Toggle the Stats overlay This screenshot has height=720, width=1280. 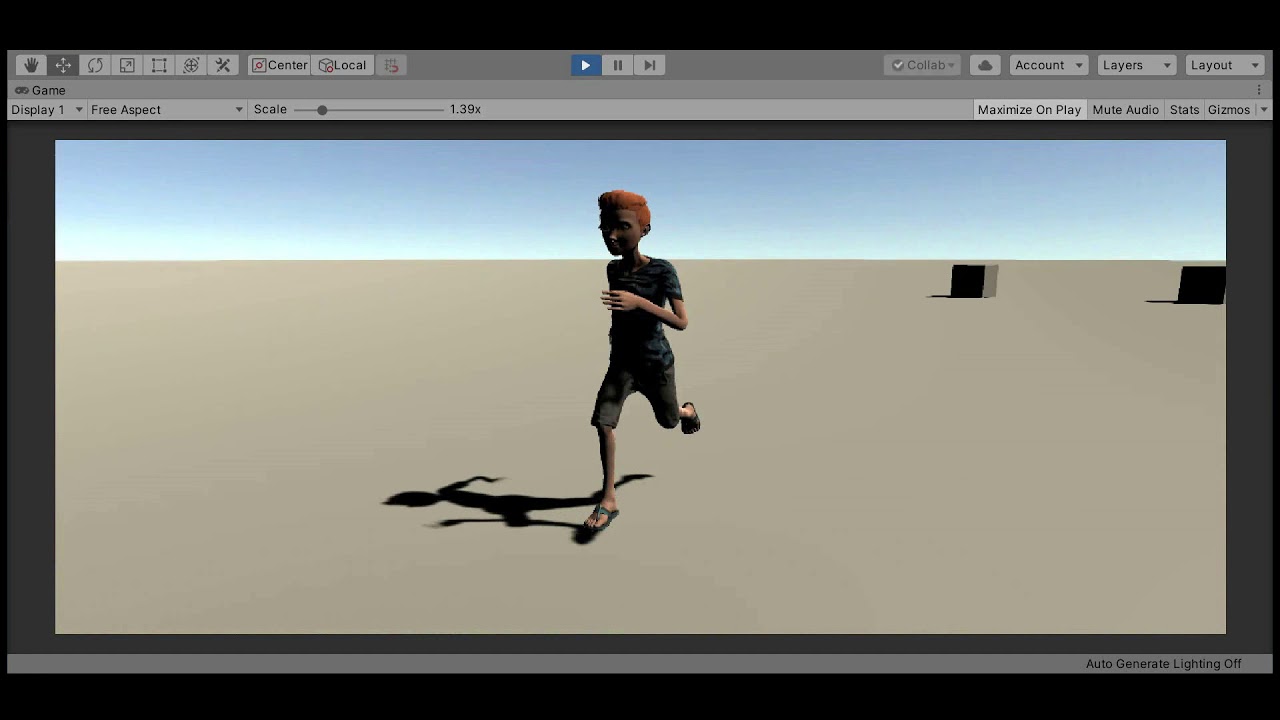coord(1184,110)
